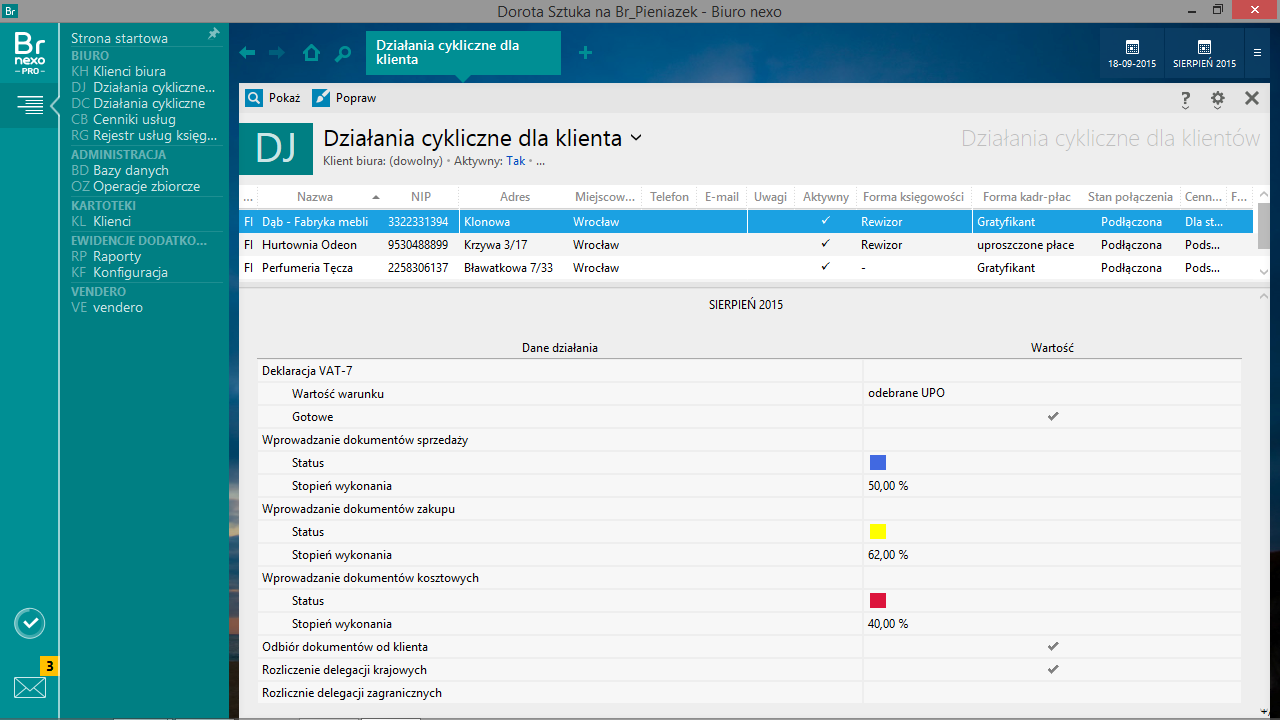Open a new tab with plus icon
This screenshot has width=1280, height=720.
click(x=586, y=53)
